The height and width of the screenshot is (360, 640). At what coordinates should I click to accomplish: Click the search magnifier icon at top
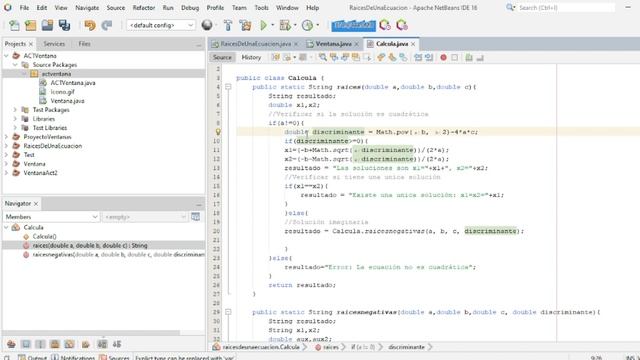[510, 7]
